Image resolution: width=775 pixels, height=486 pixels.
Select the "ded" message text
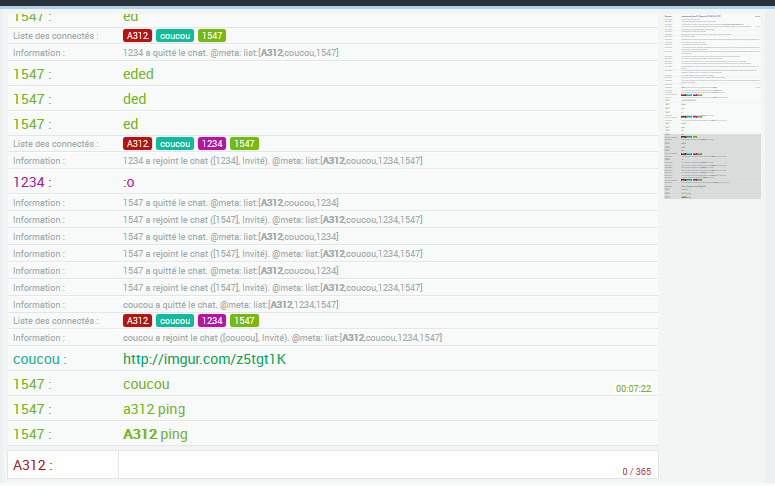point(134,99)
